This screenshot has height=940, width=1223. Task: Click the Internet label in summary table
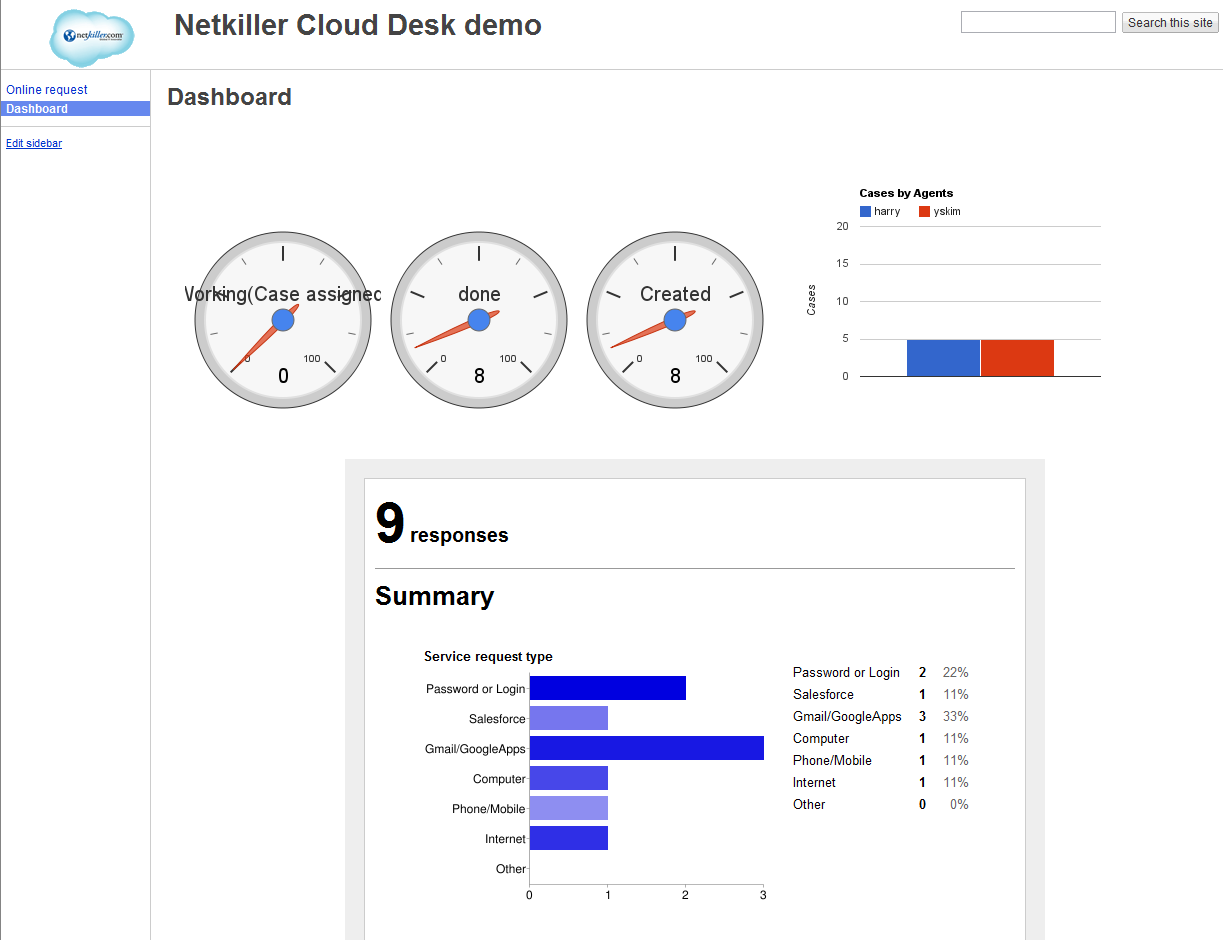coord(814,783)
